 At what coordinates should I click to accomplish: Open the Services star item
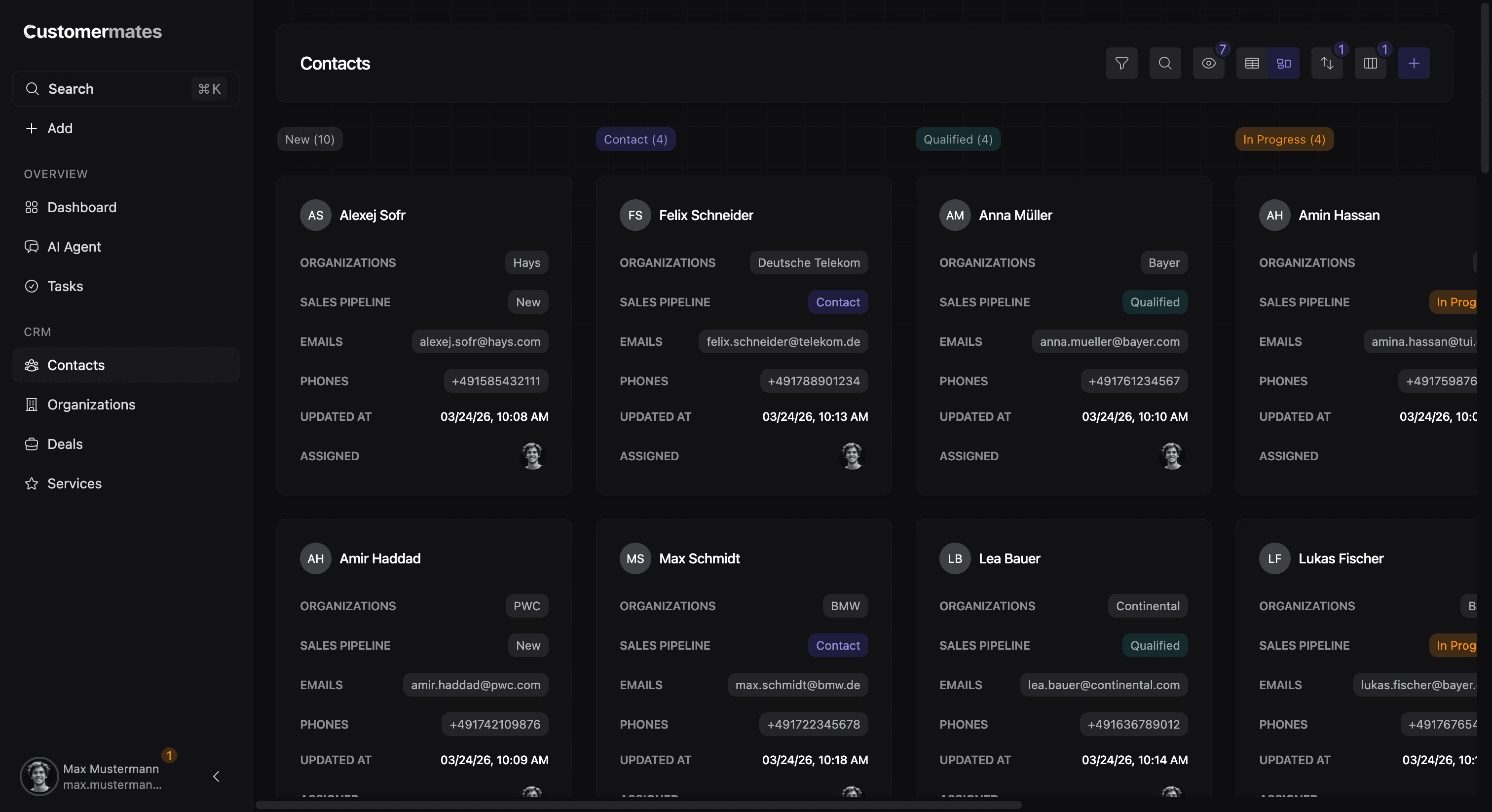point(74,483)
